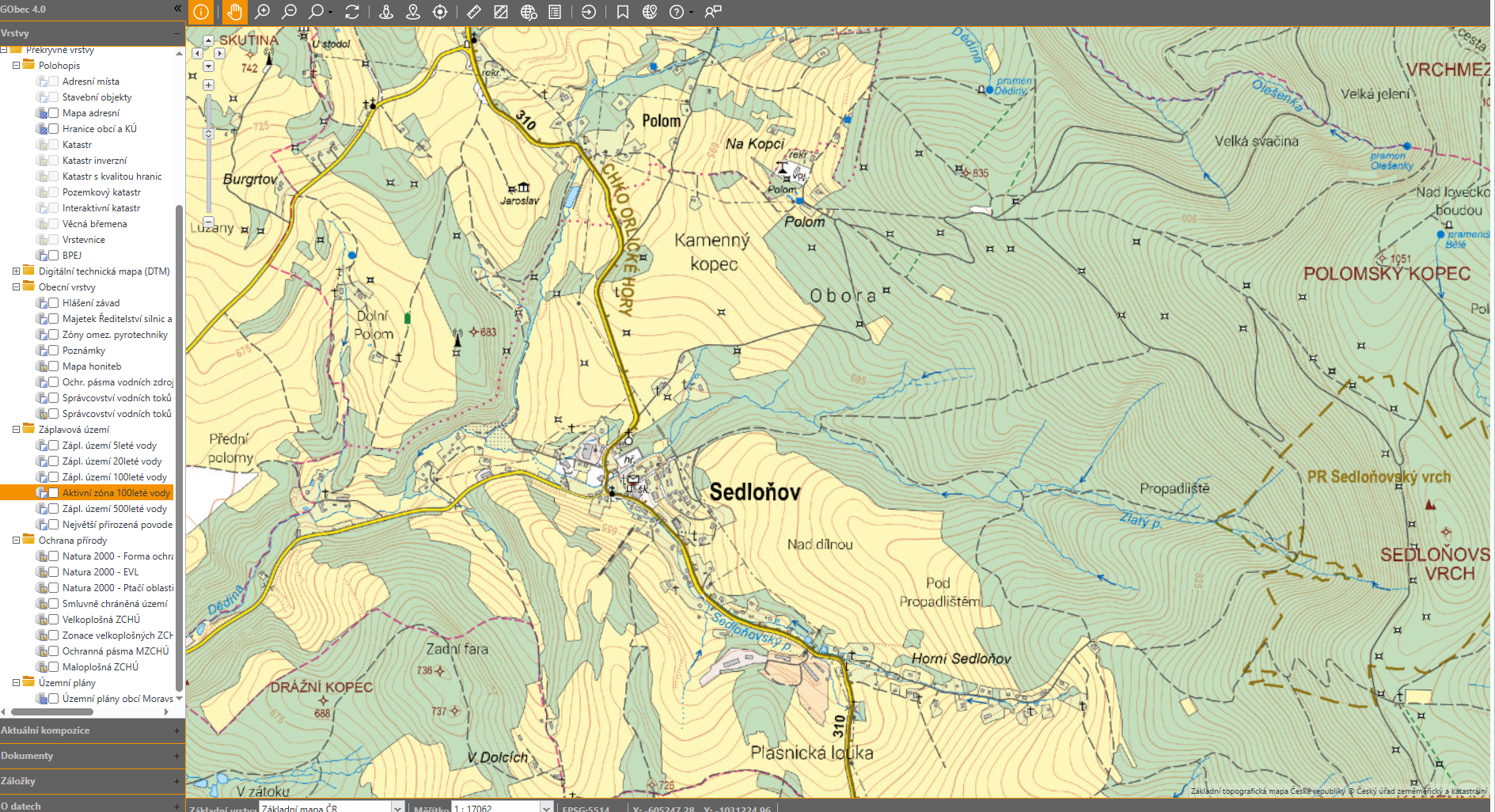Check the Natura 2000 - EVL layer
Image resolution: width=1495 pixels, height=812 pixels.
53,572
